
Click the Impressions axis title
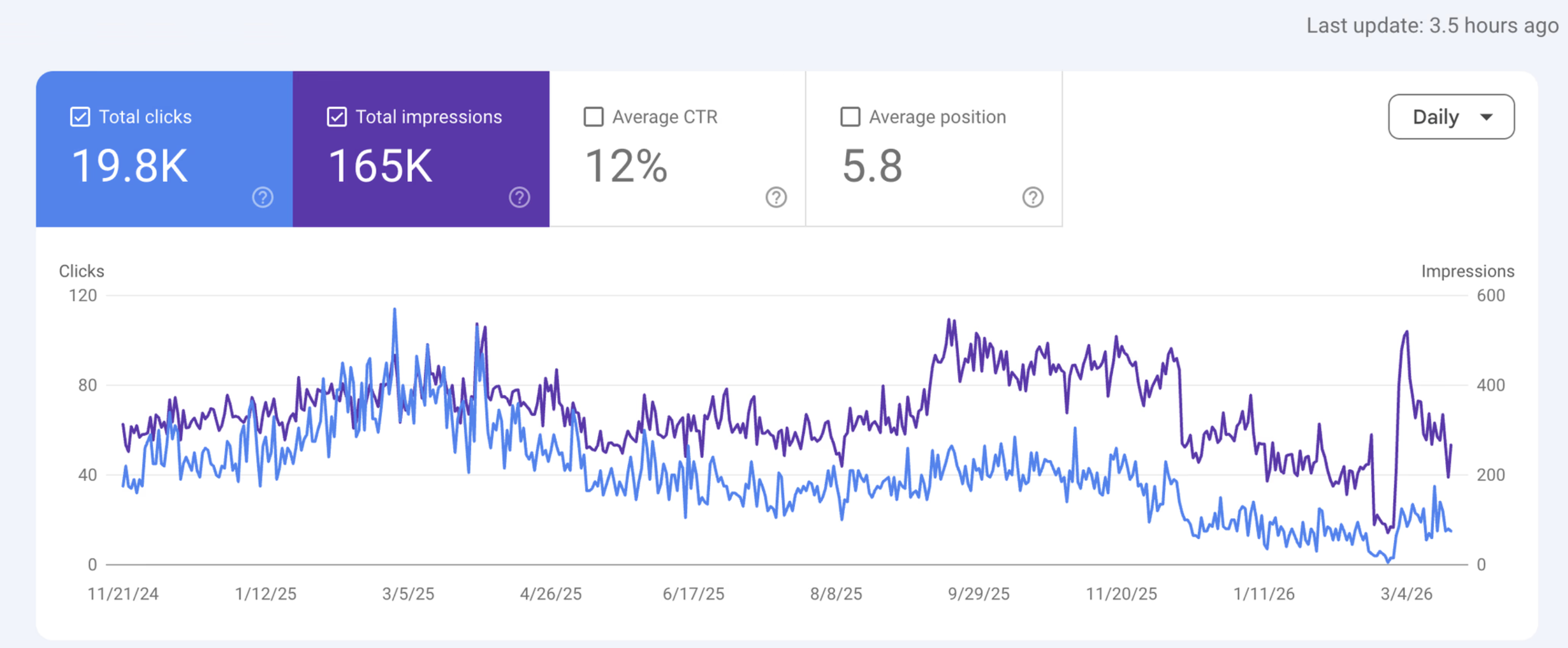[1467, 271]
